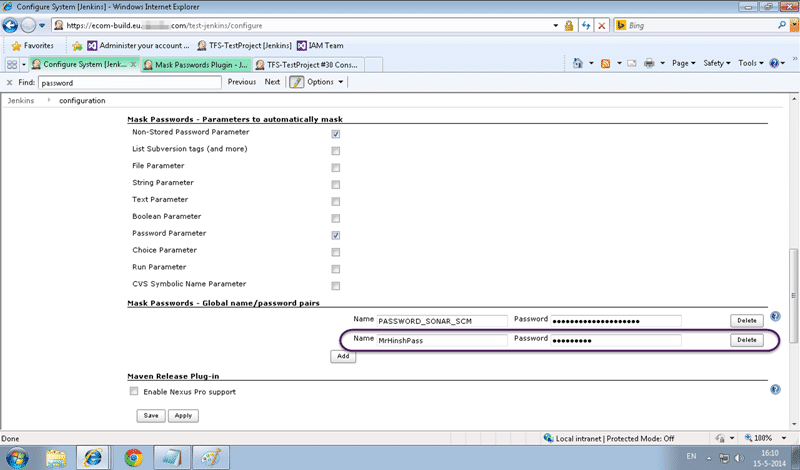Open the Page menu dropdown

tap(683, 63)
